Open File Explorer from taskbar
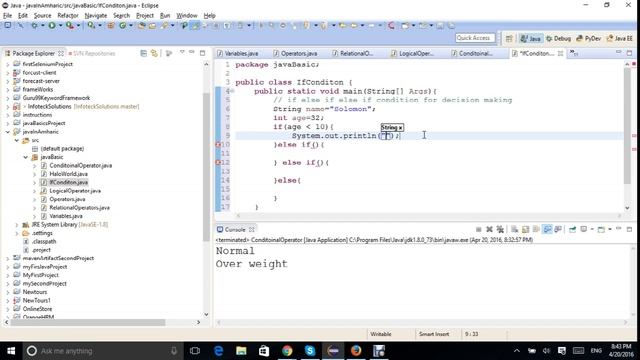Screen dimensions: 640x360 [x=241, y=351]
